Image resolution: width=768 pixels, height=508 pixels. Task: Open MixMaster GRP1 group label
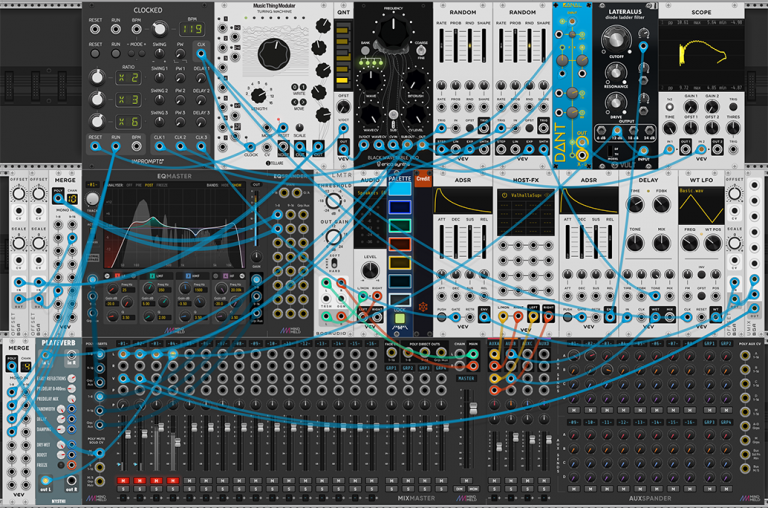click(391, 367)
